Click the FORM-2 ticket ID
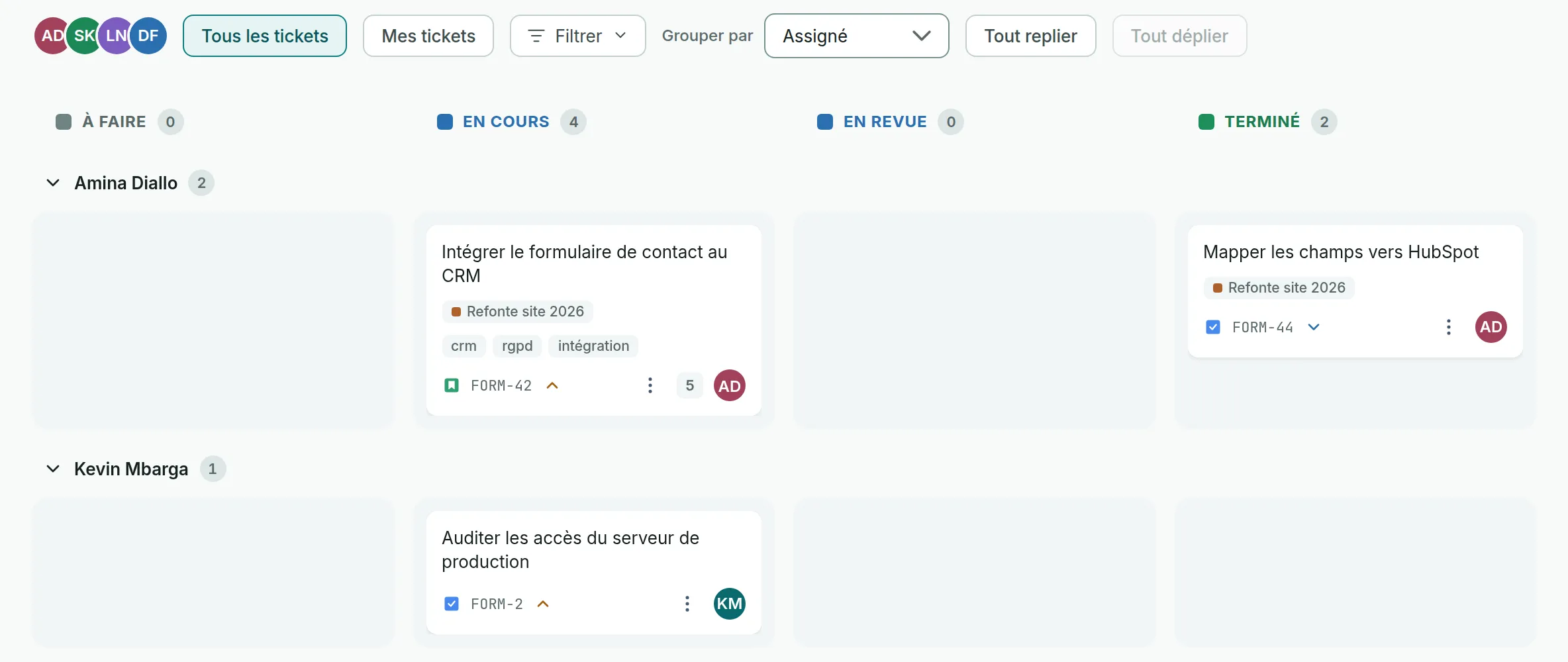 click(x=497, y=604)
